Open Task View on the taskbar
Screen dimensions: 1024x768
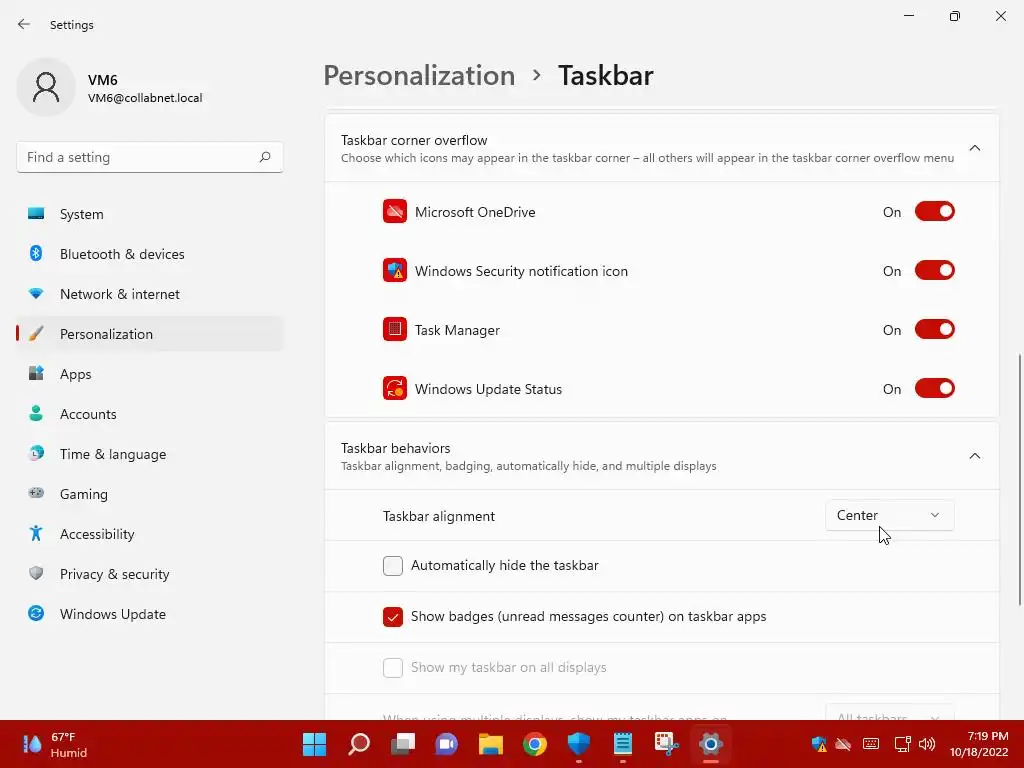pos(402,744)
